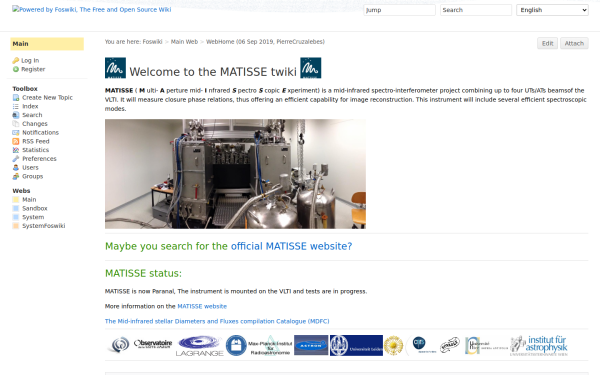Screen dimensions: 600x375
Task: Click the Log In key icon
Action: click(16, 60)
